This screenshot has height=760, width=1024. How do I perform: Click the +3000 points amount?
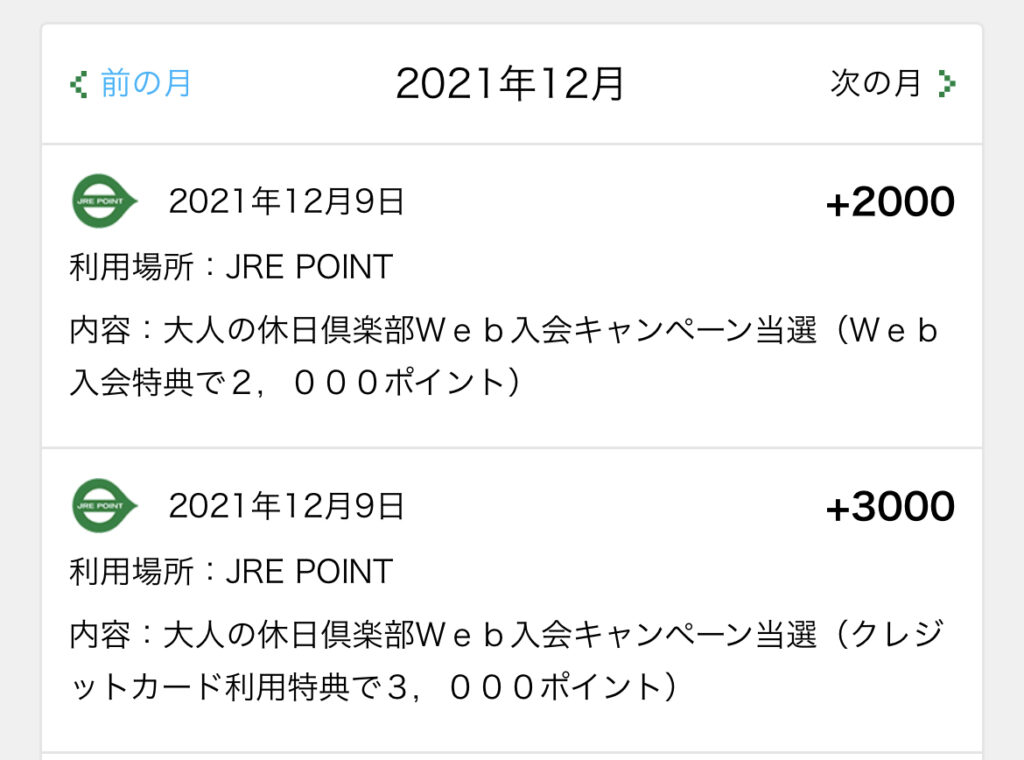890,507
